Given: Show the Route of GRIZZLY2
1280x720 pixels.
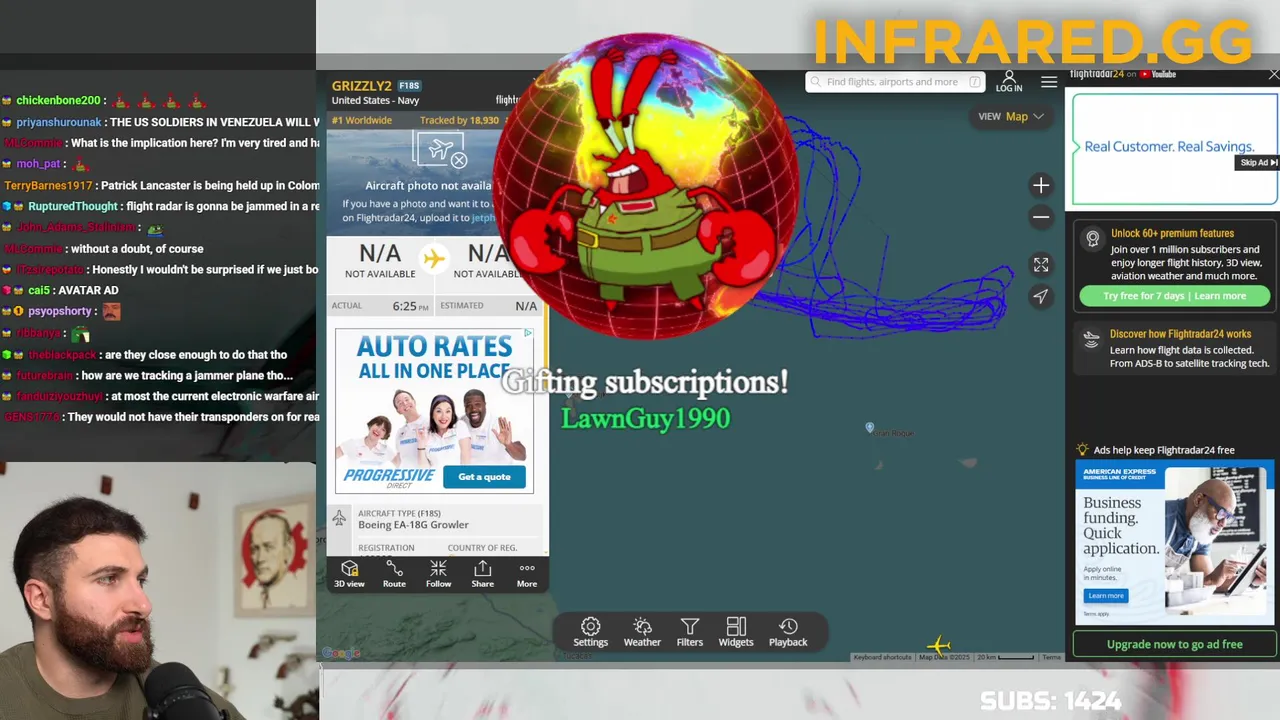Looking at the screenshot, I should click(394, 574).
